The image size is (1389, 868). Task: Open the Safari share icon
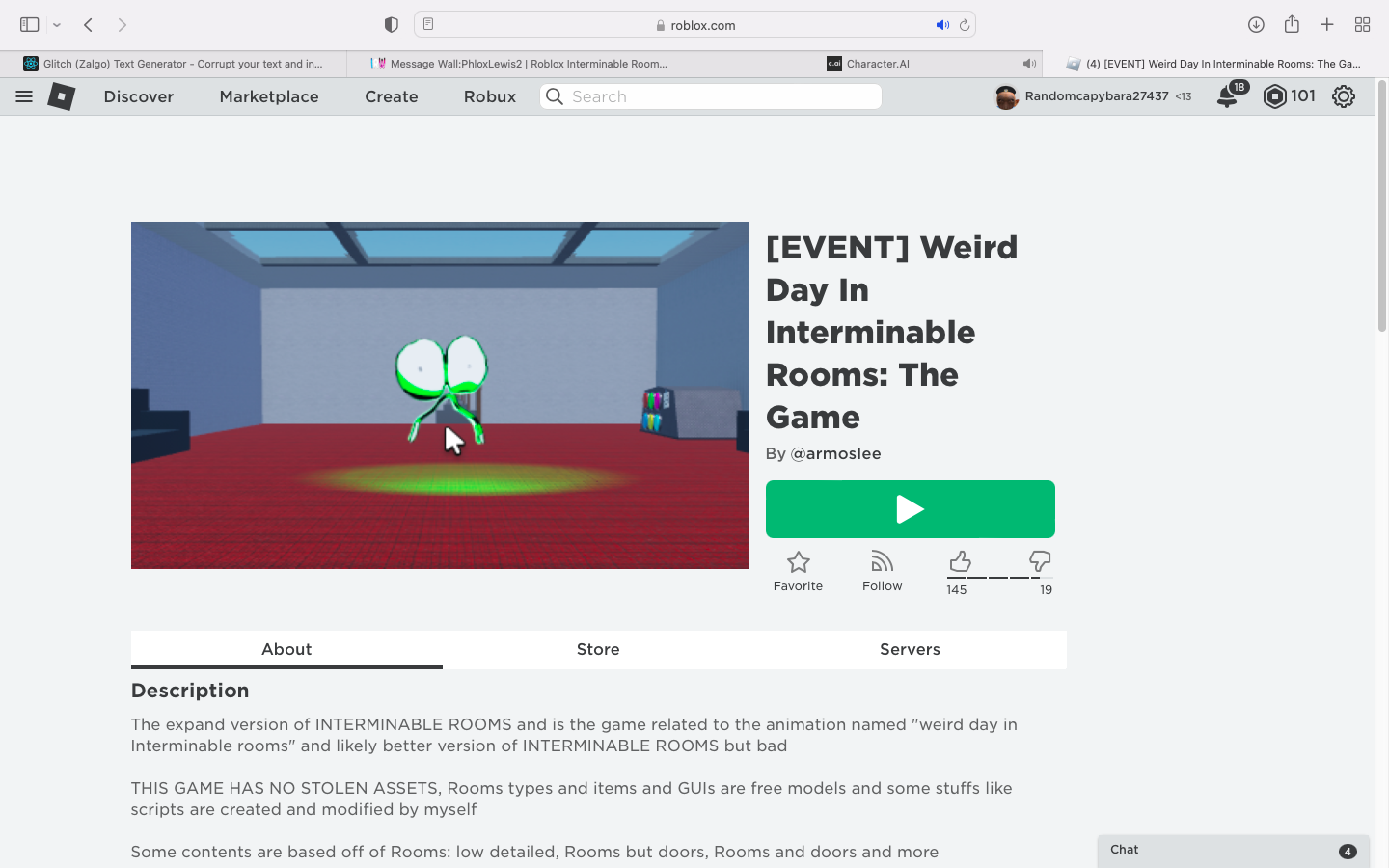tap(1292, 24)
